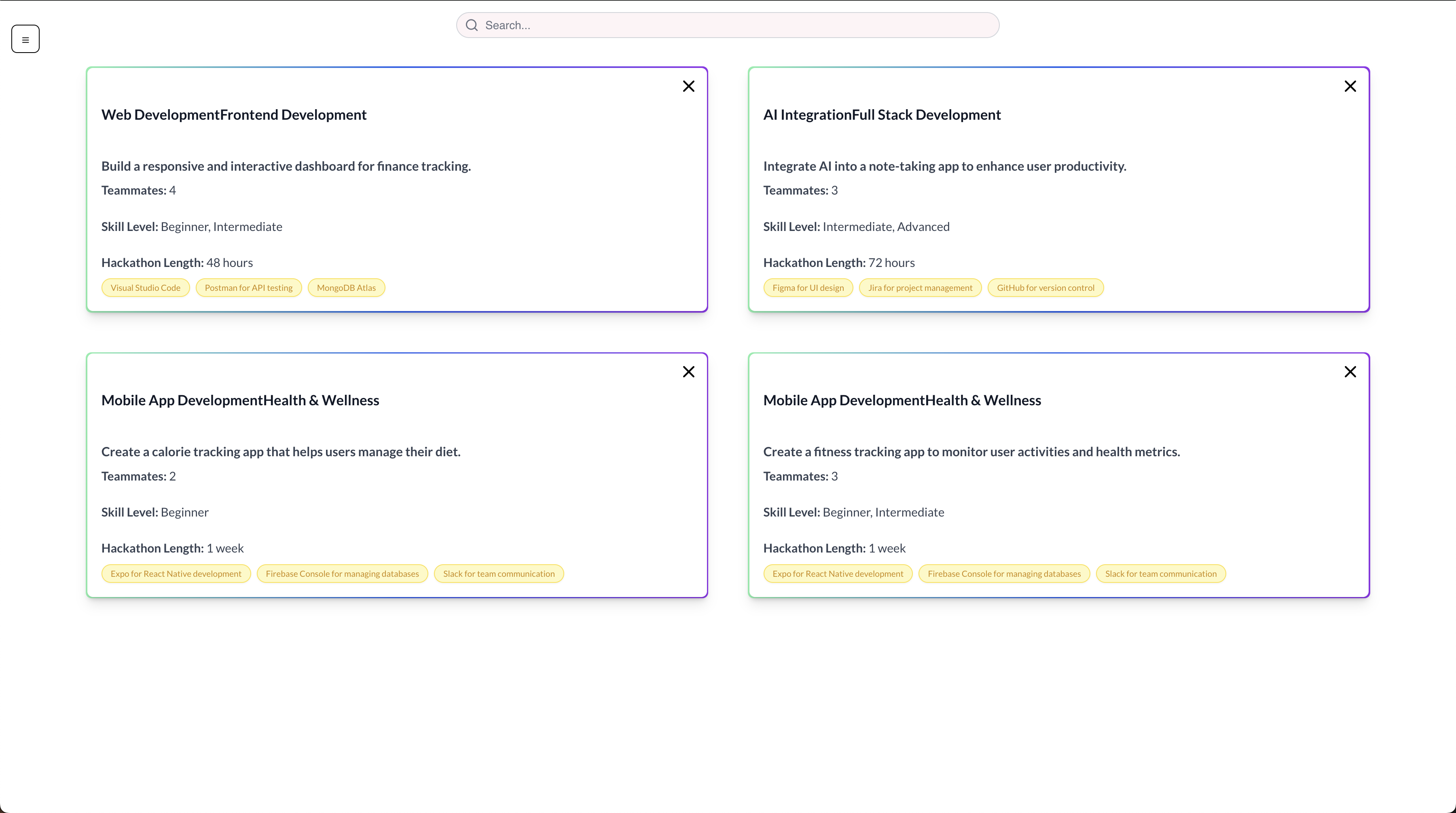Click the search magnifier icon
Screen dimensions: 1456x813
coord(472,25)
